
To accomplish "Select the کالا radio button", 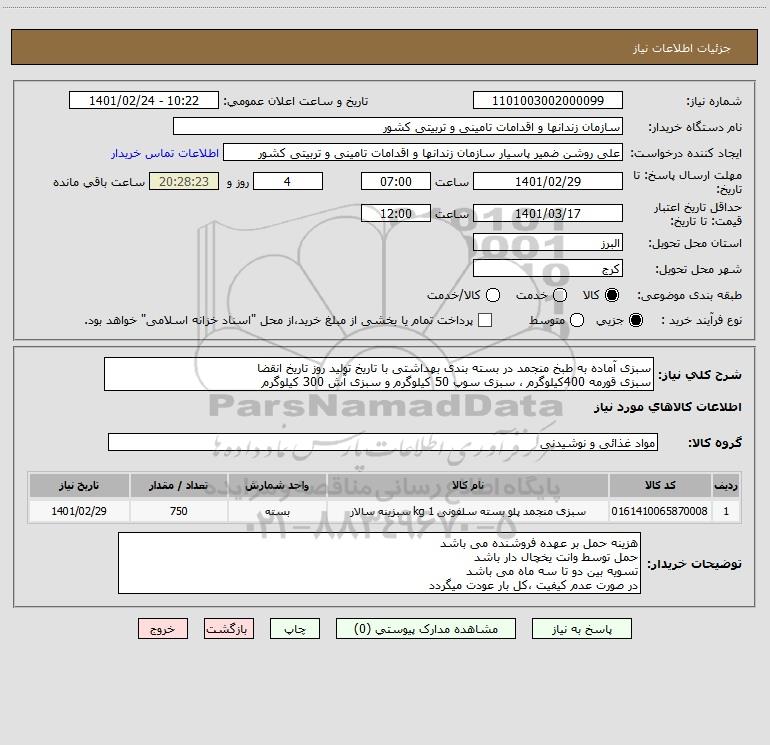I will (x=612, y=295).
